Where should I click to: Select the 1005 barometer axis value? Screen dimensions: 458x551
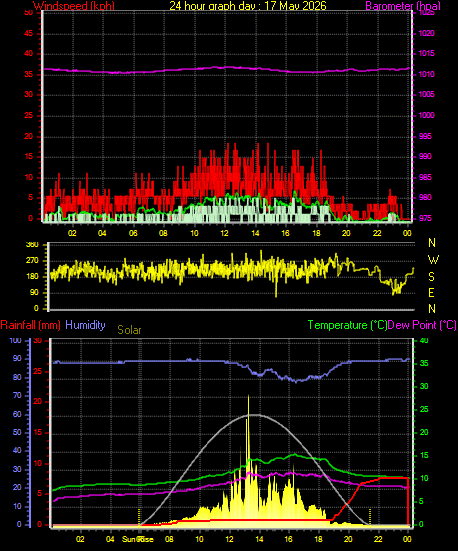426,94
